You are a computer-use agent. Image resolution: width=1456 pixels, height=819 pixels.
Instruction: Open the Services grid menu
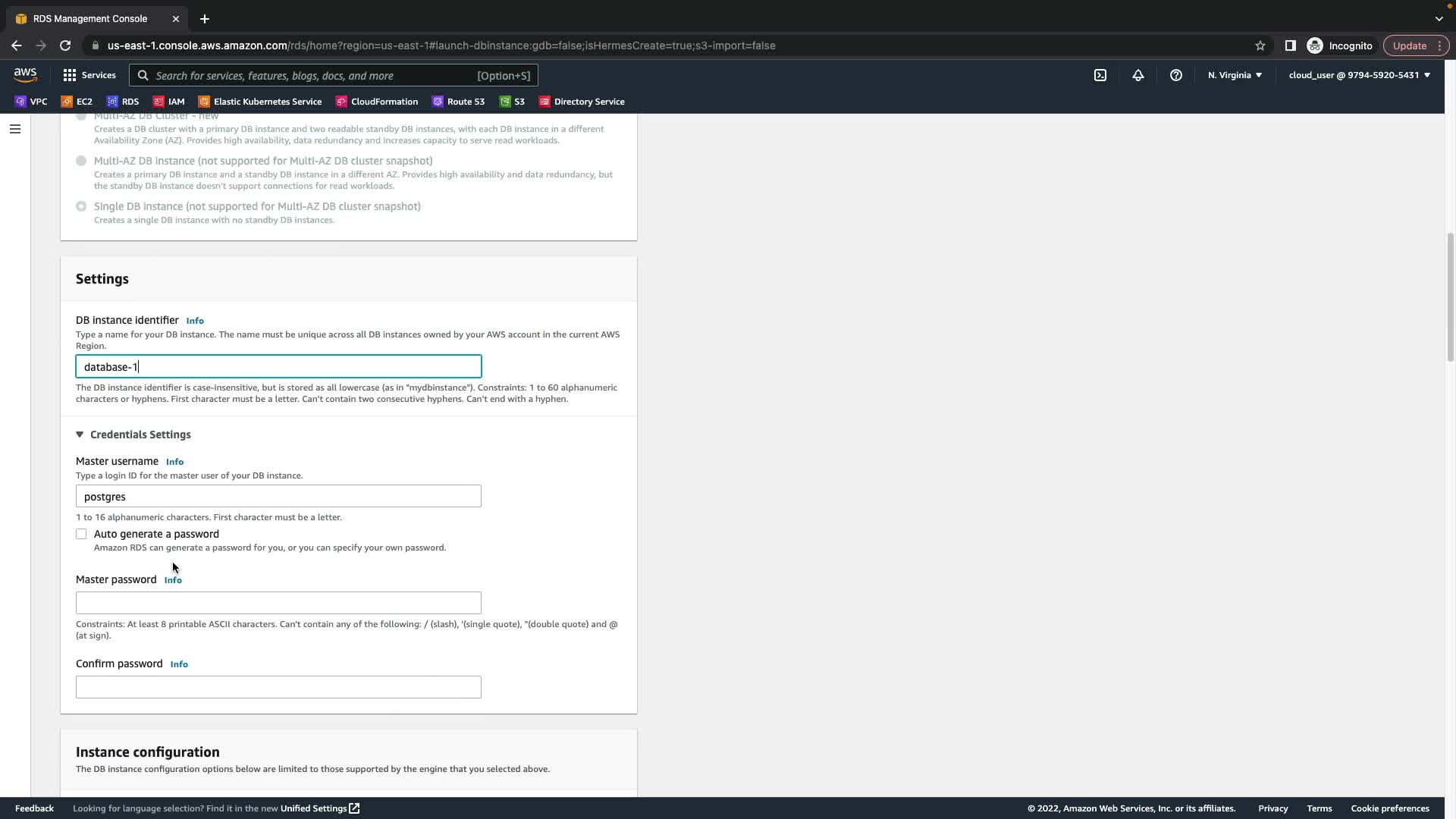(89, 75)
